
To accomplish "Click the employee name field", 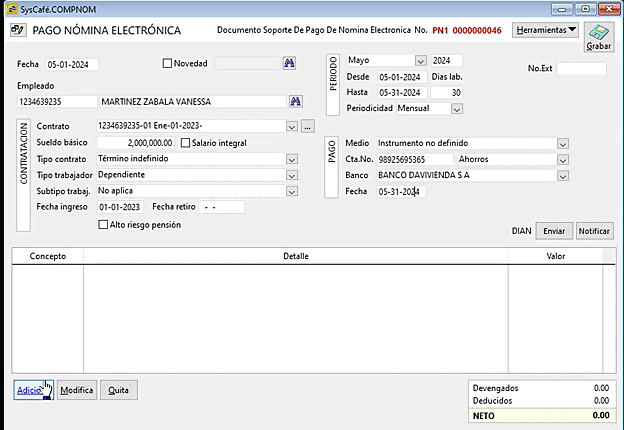I will click(193, 102).
